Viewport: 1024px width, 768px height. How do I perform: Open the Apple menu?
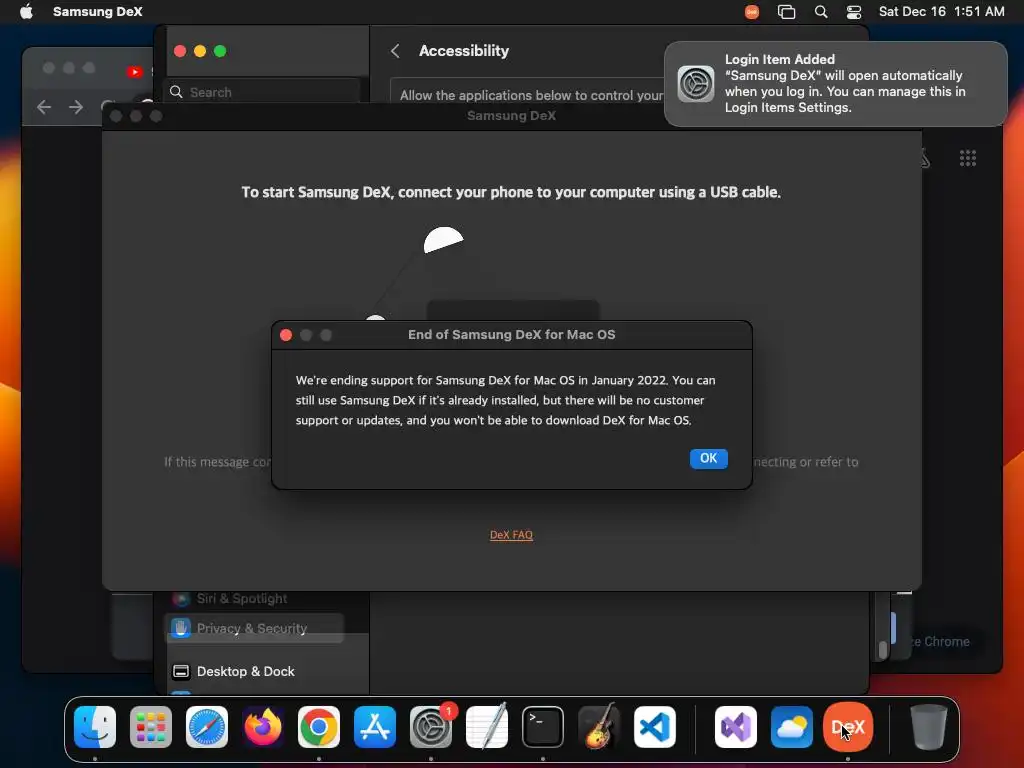point(26,12)
